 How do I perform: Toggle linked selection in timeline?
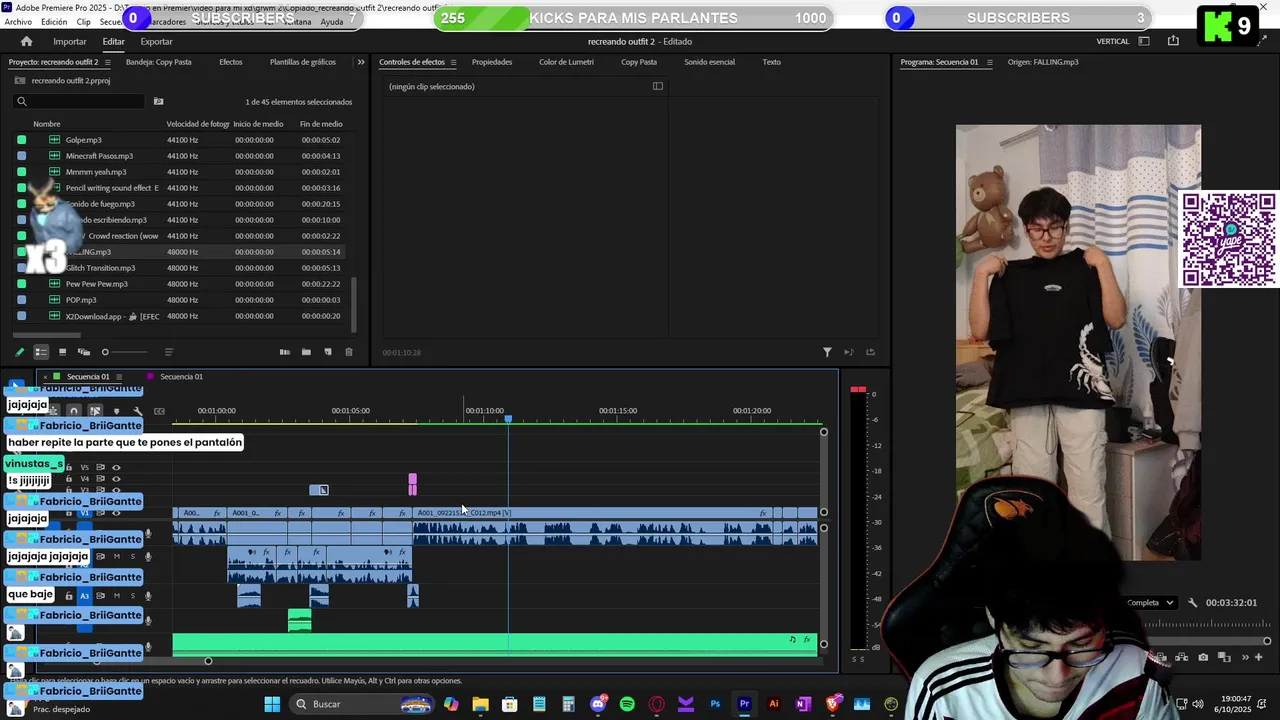click(95, 411)
